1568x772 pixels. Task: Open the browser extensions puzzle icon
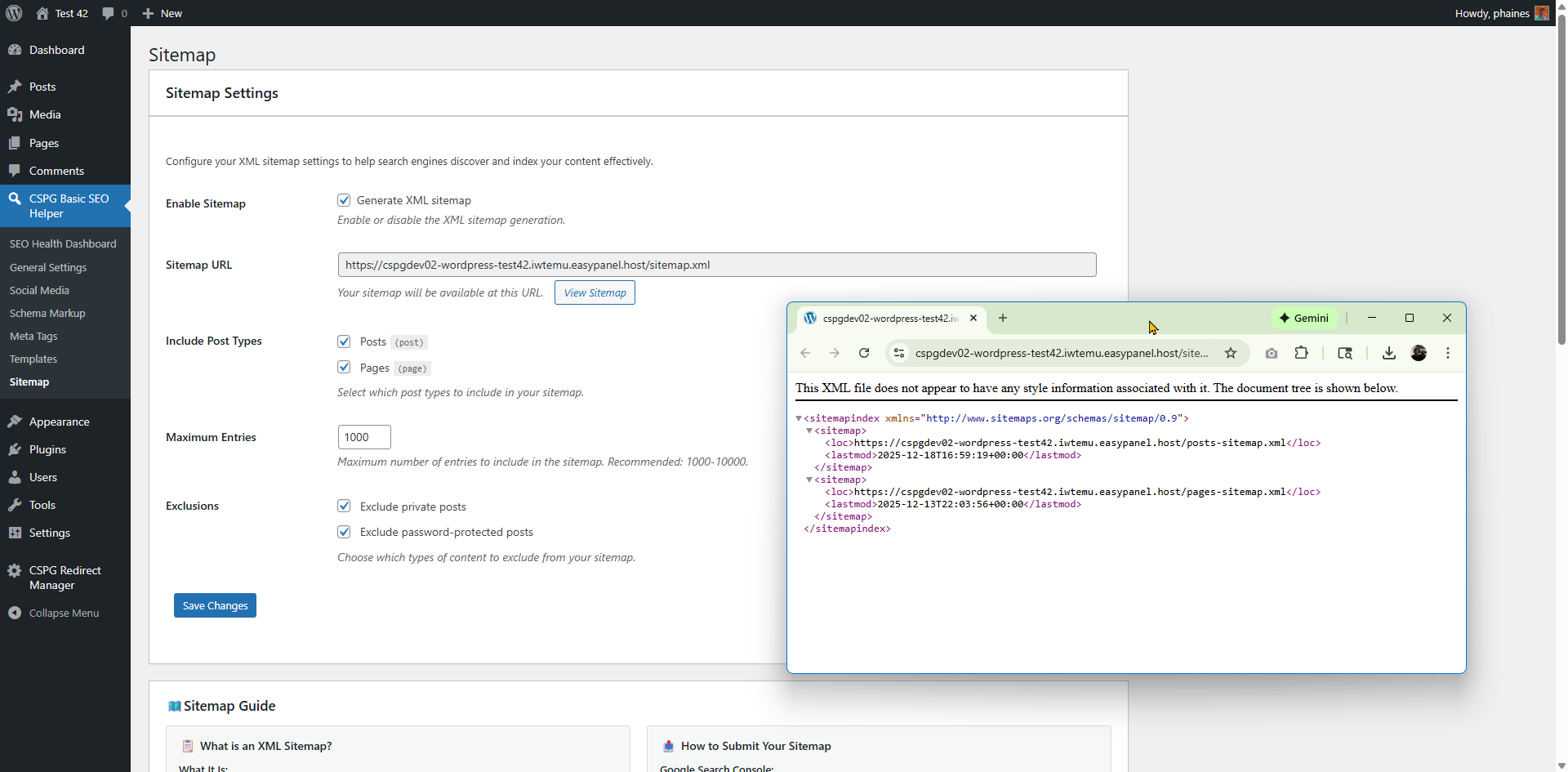pyautogui.click(x=1302, y=353)
